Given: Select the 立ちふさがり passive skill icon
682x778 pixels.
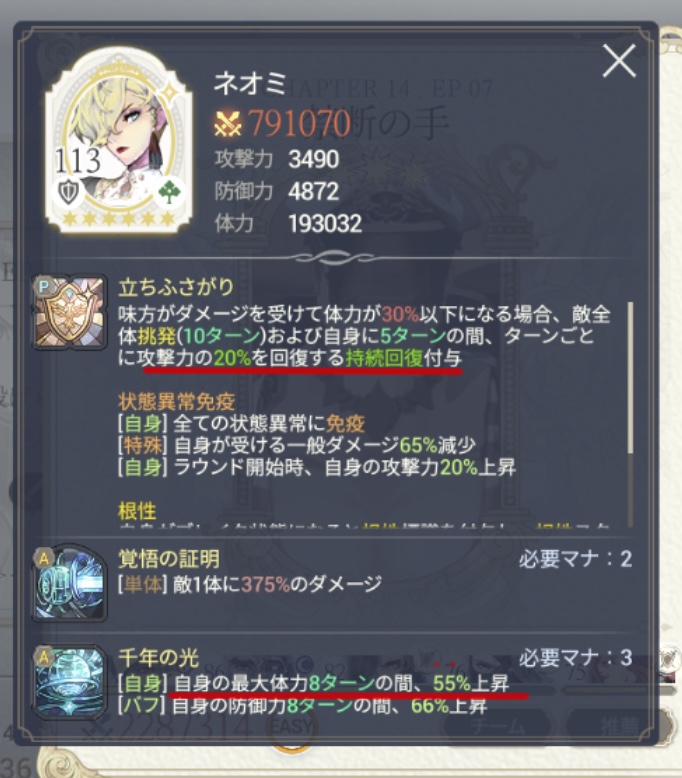Looking at the screenshot, I should [x=69, y=312].
